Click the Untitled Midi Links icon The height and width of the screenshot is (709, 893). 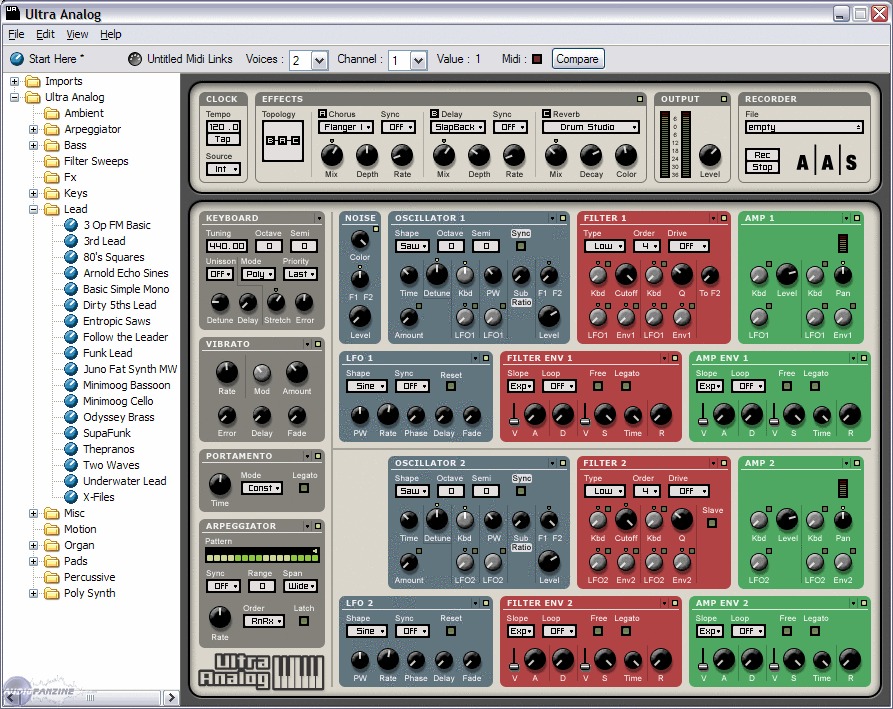pos(135,59)
